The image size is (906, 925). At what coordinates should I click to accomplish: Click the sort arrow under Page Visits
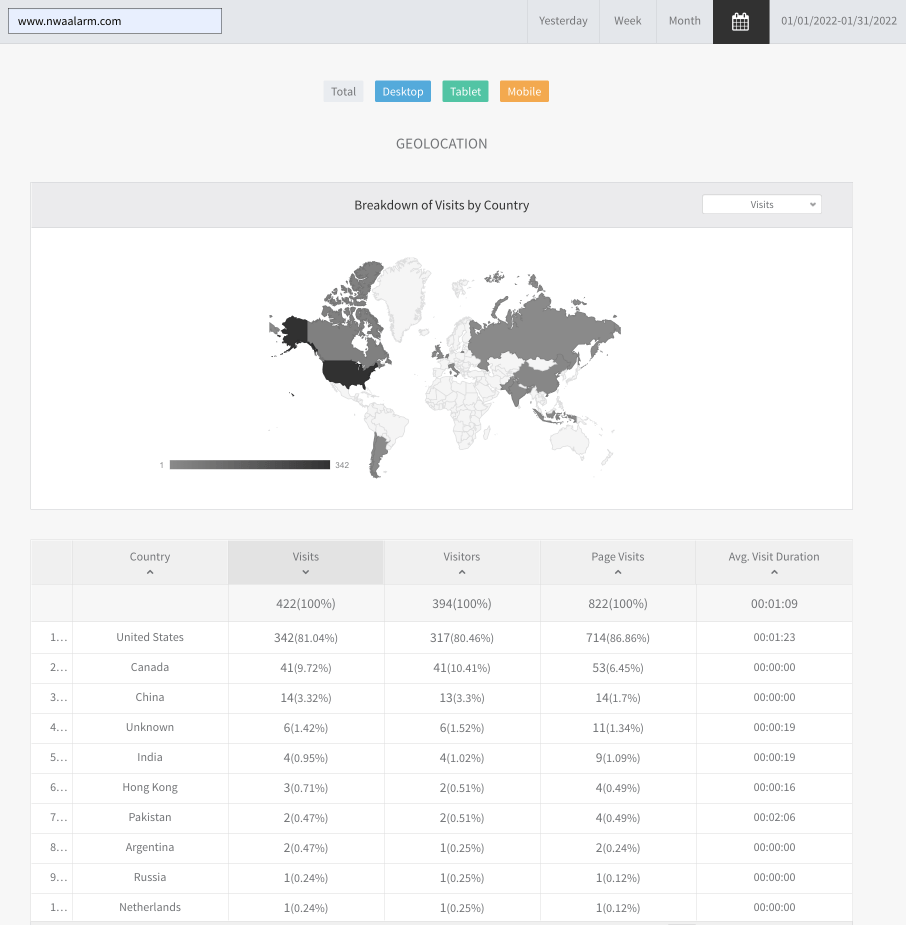[618, 573]
